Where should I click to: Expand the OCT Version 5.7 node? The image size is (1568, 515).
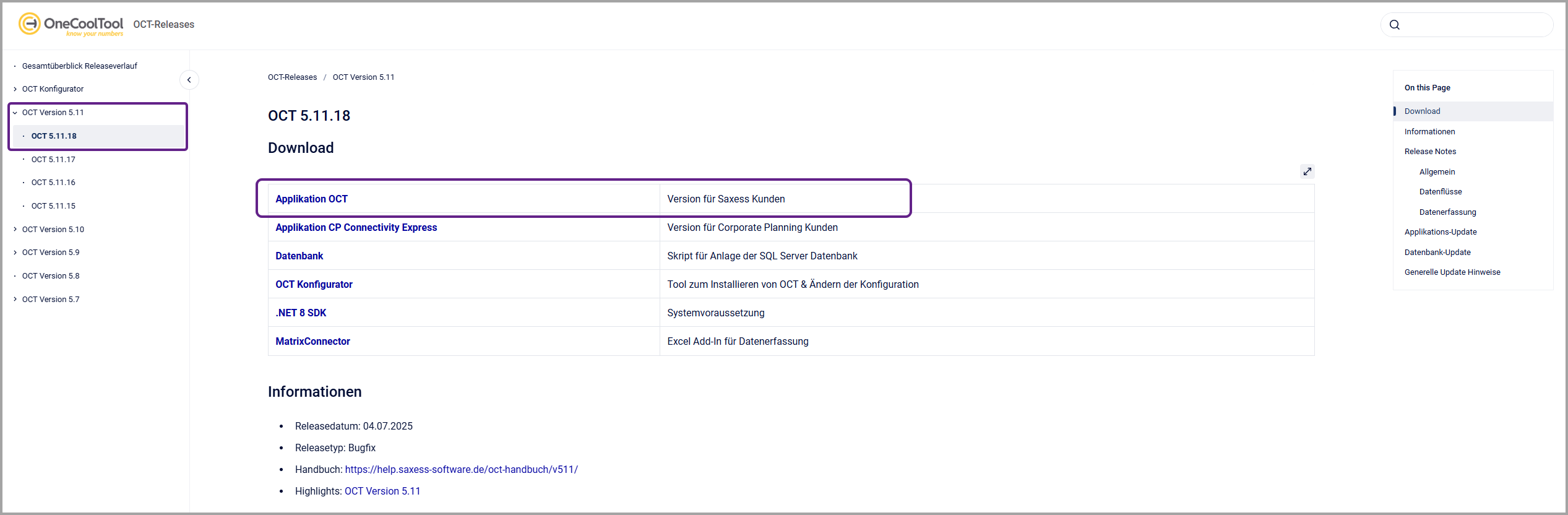click(x=15, y=300)
